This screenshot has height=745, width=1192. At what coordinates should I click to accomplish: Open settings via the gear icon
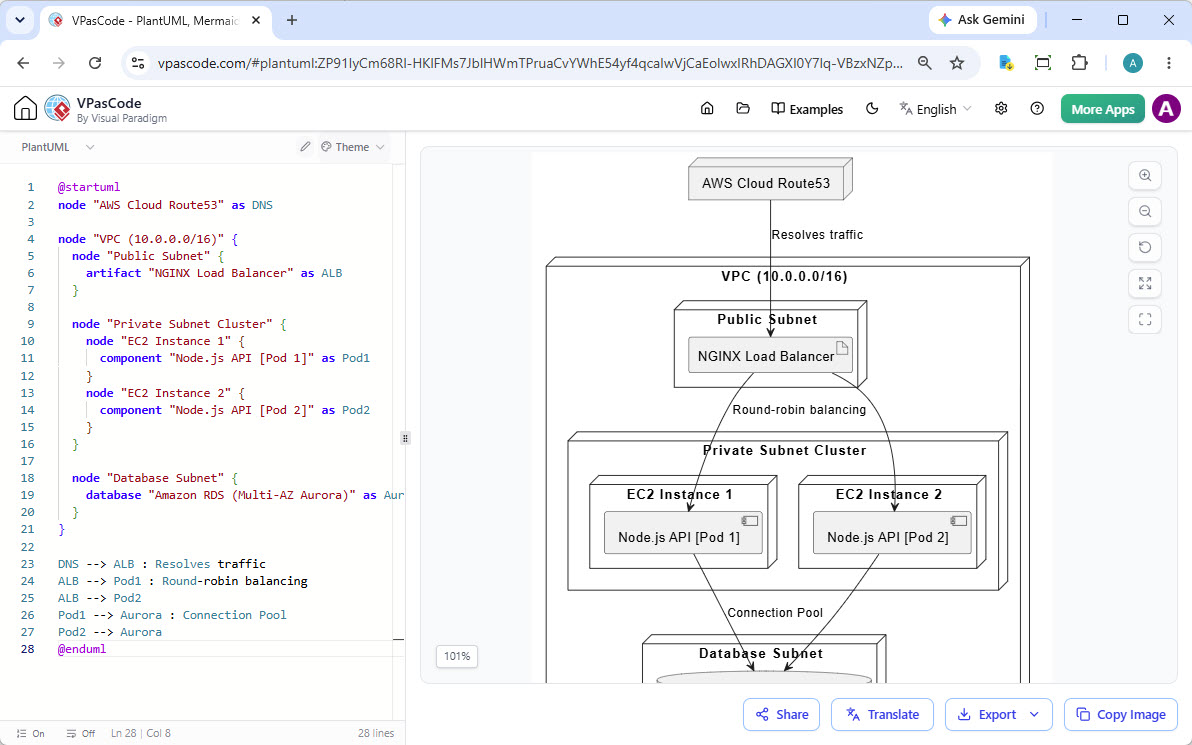(x=1001, y=109)
